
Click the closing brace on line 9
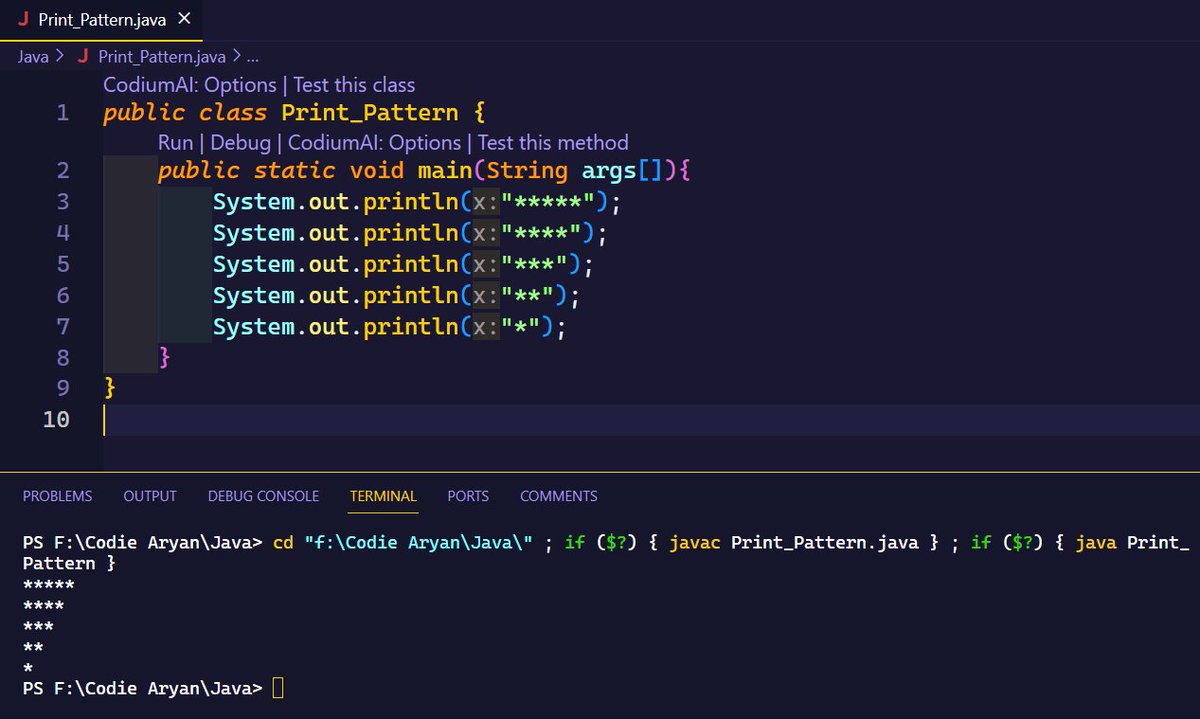(x=110, y=388)
